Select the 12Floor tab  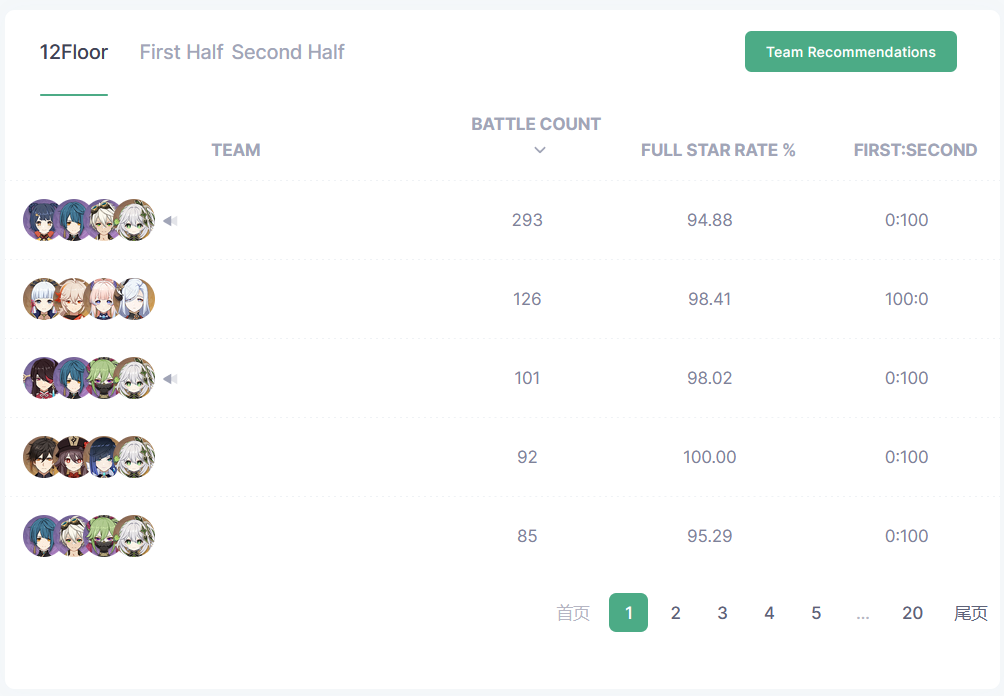[x=74, y=52]
